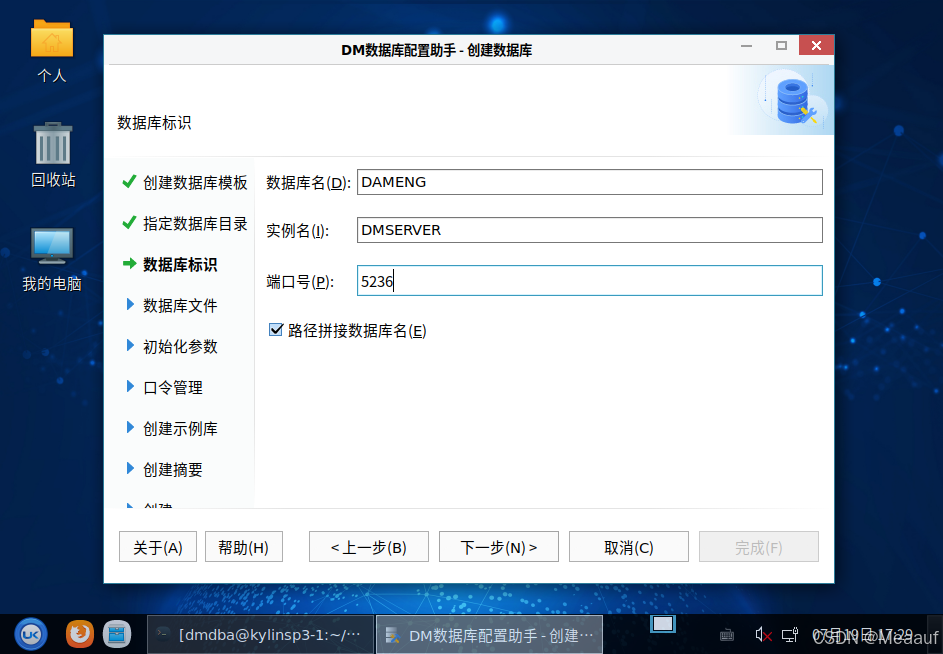Click the 完成(F) button

point(758,547)
